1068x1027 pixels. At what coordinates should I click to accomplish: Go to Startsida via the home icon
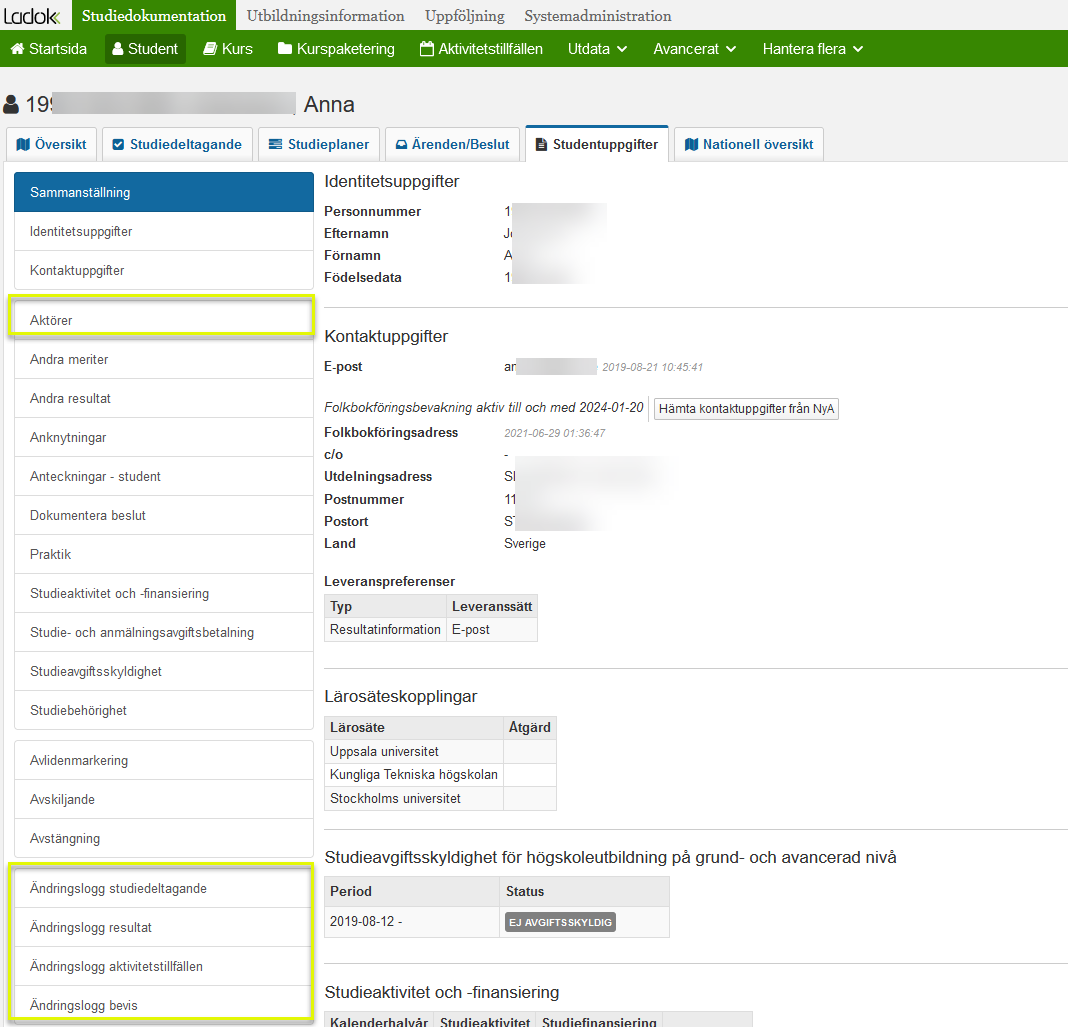point(49,49)
